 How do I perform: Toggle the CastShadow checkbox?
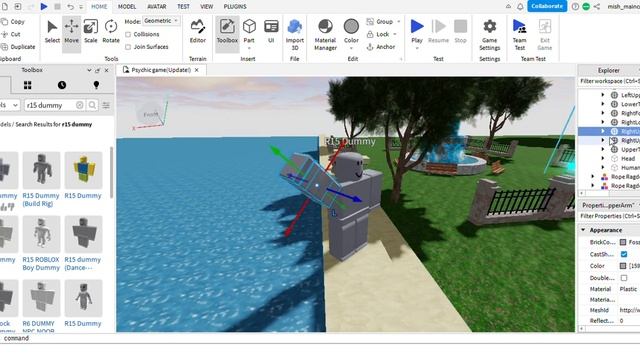tap(624, 254)
